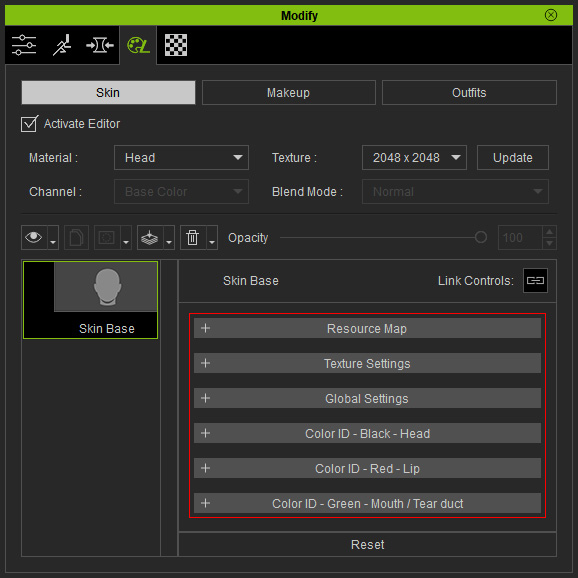Click the trash delete layer icon

[192, 238]
